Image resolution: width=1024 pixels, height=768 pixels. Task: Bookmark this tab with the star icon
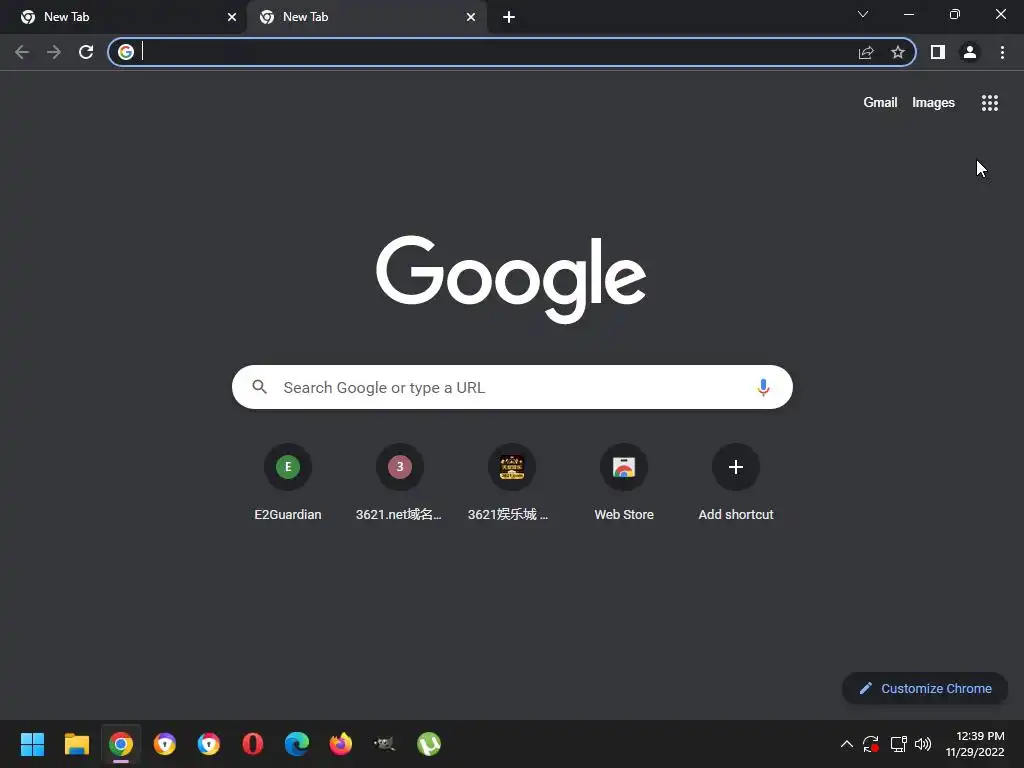898,52
